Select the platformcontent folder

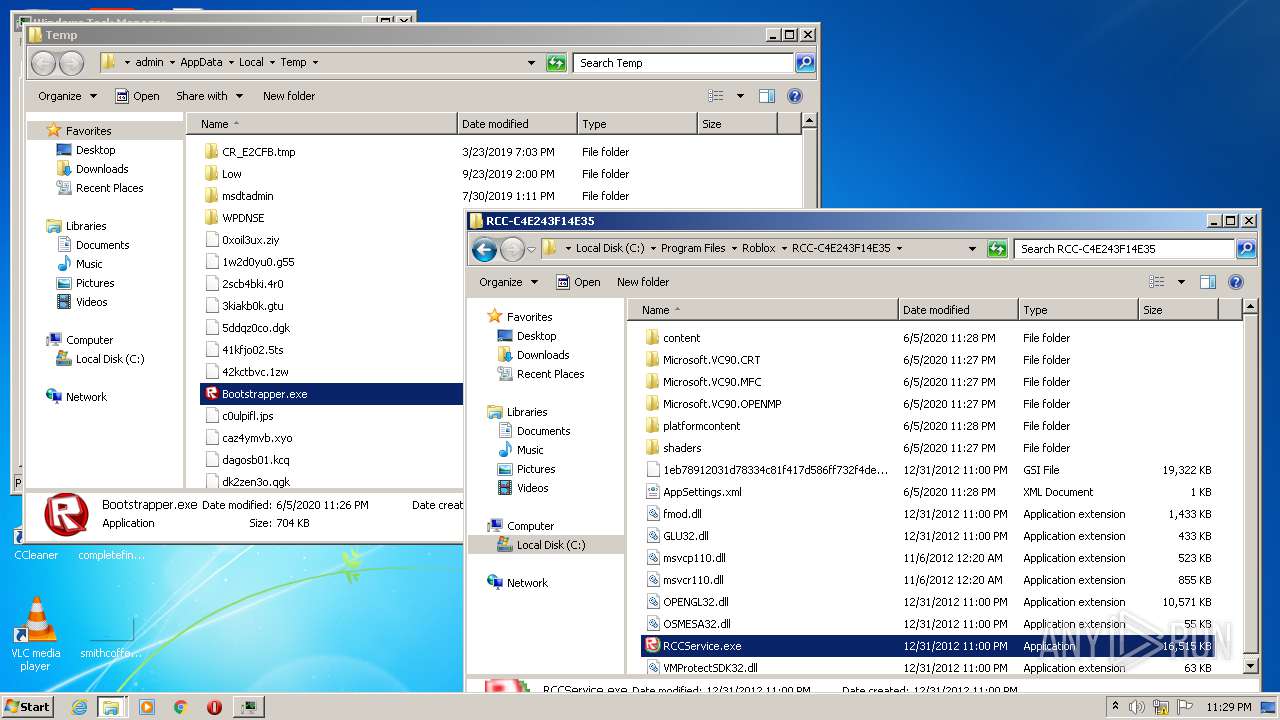pyautogui.click(x=701, y=426)
